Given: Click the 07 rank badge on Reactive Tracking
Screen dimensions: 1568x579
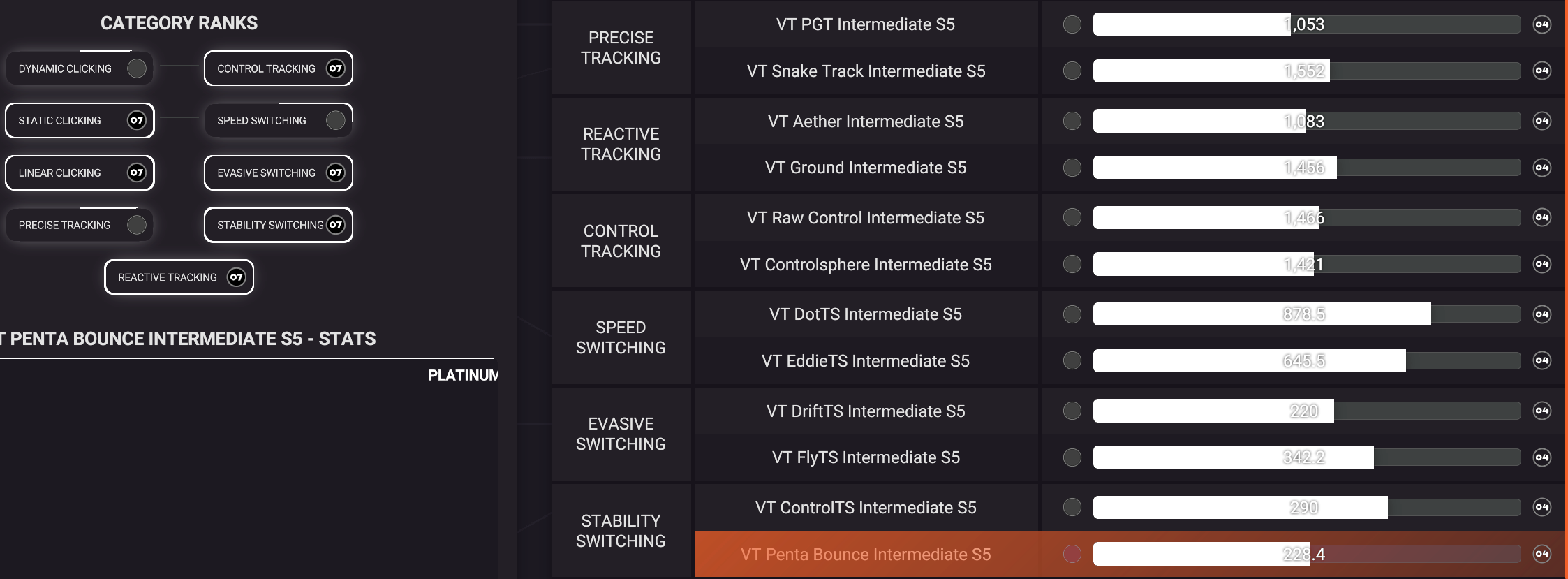Looking at the screenshot, I should [237, 277].
